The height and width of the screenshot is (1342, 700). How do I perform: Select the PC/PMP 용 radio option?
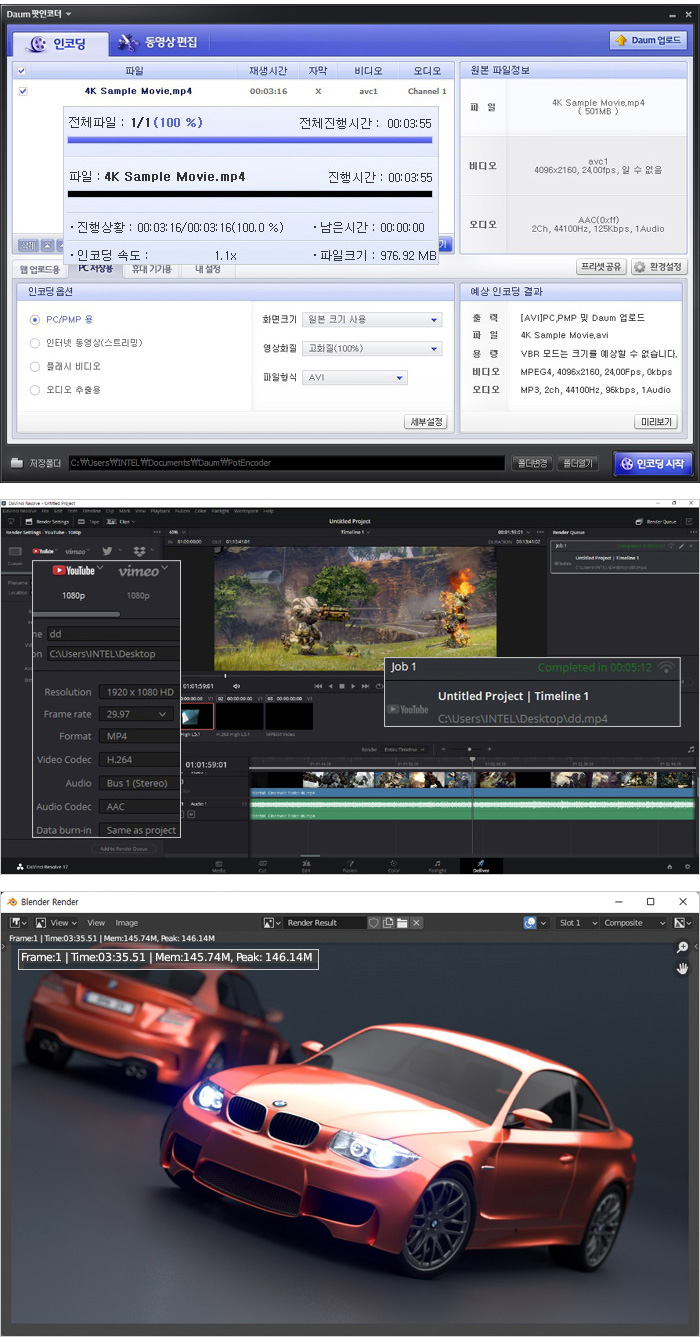click(x=36, y=320)
